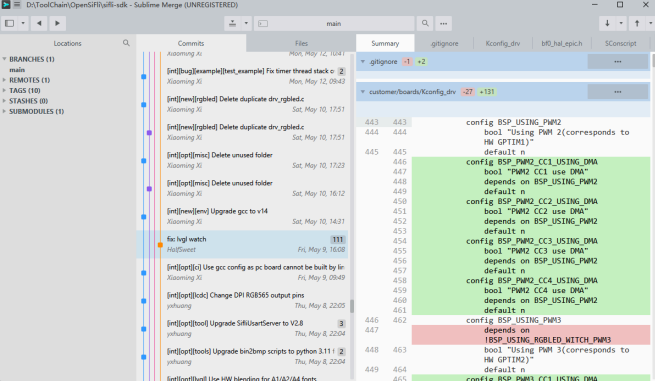This screenshot has height=382, width=655.
Task: Switch to the Files tab
Action: tap(301, 43)
